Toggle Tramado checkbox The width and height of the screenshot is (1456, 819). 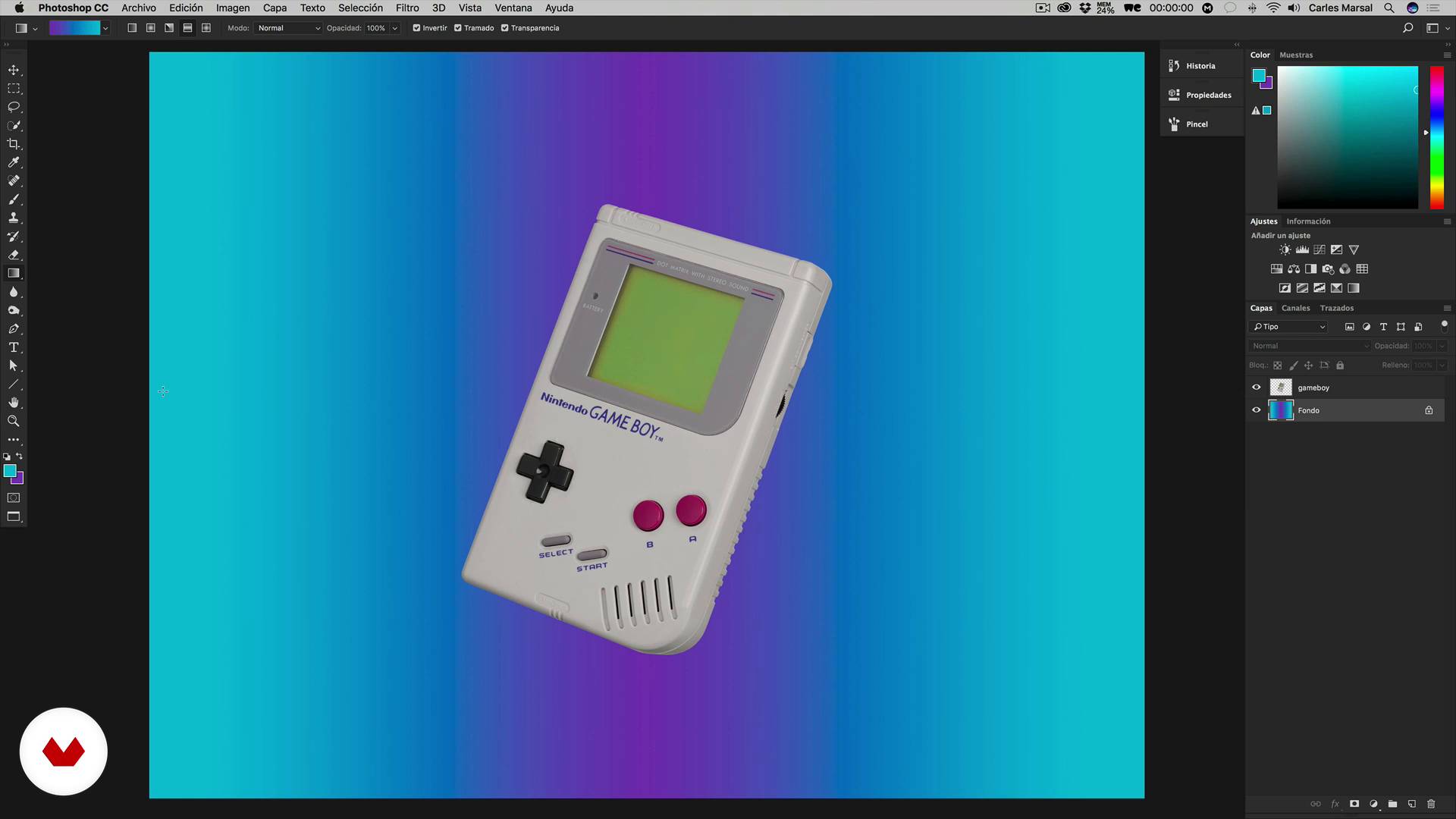click(458, 28)
